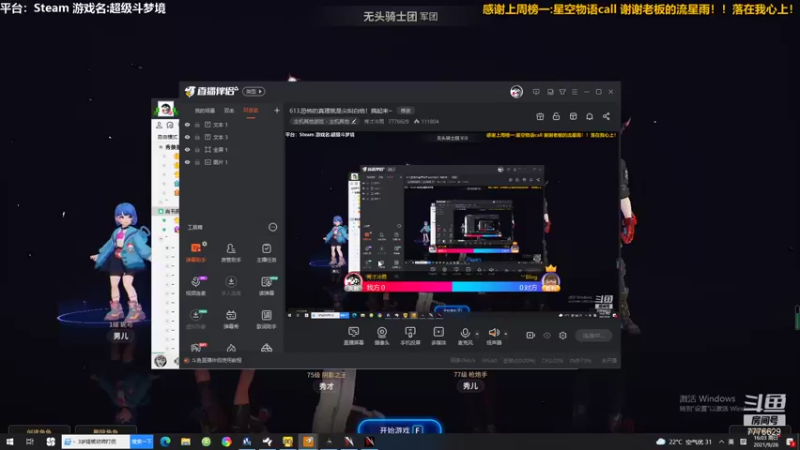Select the 文本 1 source row
800x450 pixels.
232,124
